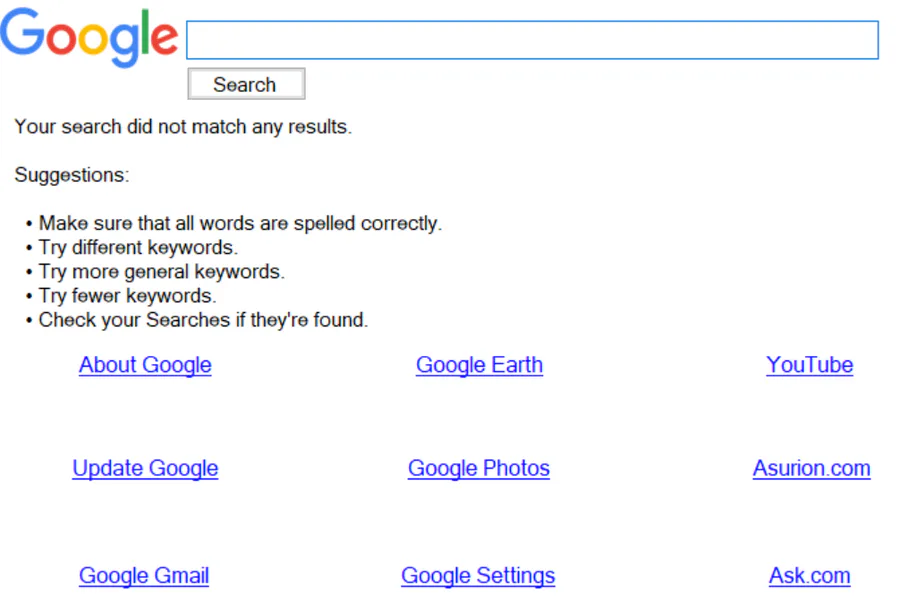Open the Google Gmail link
This screenshot has width=900, height=609.
click(144, 576)
